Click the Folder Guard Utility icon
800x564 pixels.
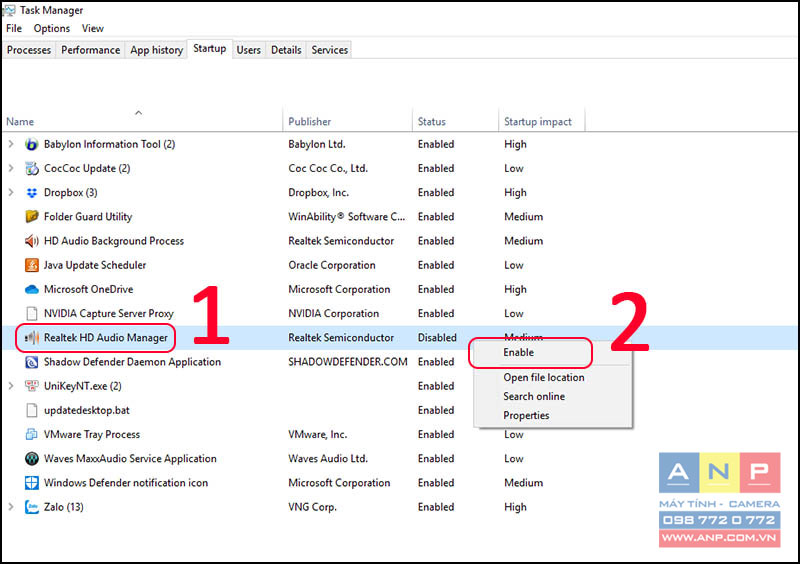click(32, 216)
